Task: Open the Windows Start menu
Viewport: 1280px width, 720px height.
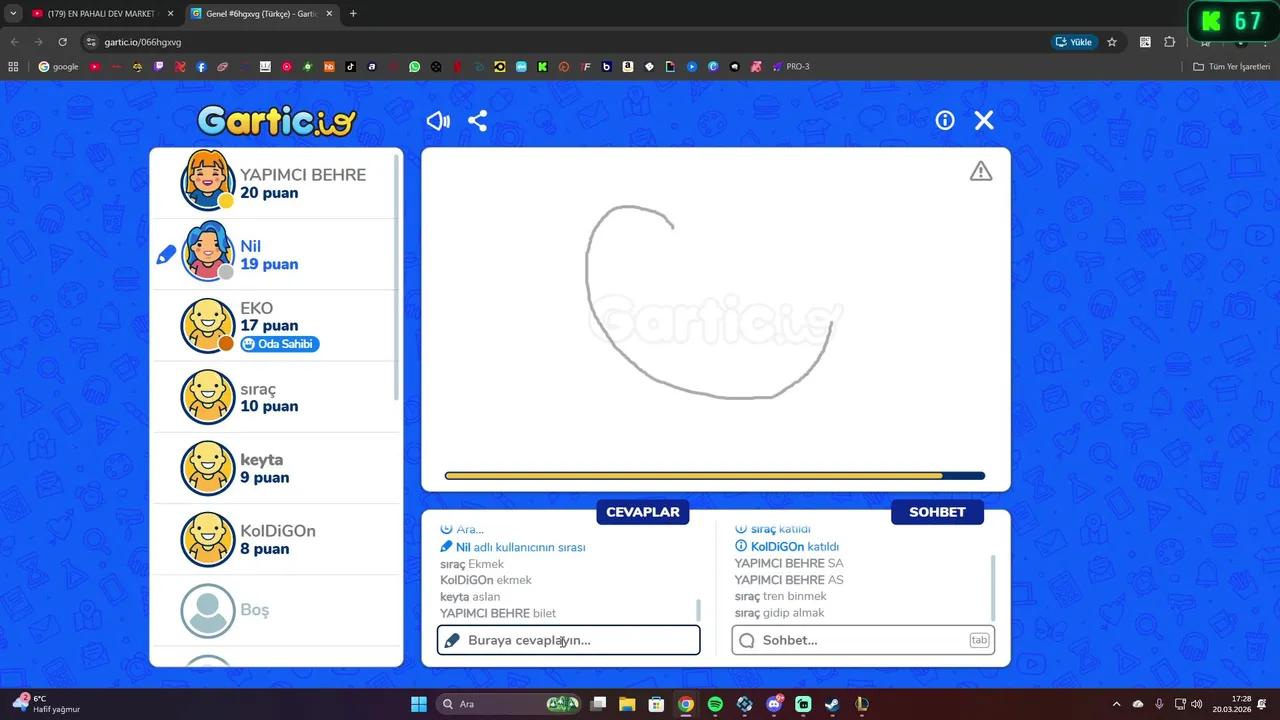Action: [x=419, y=704]
